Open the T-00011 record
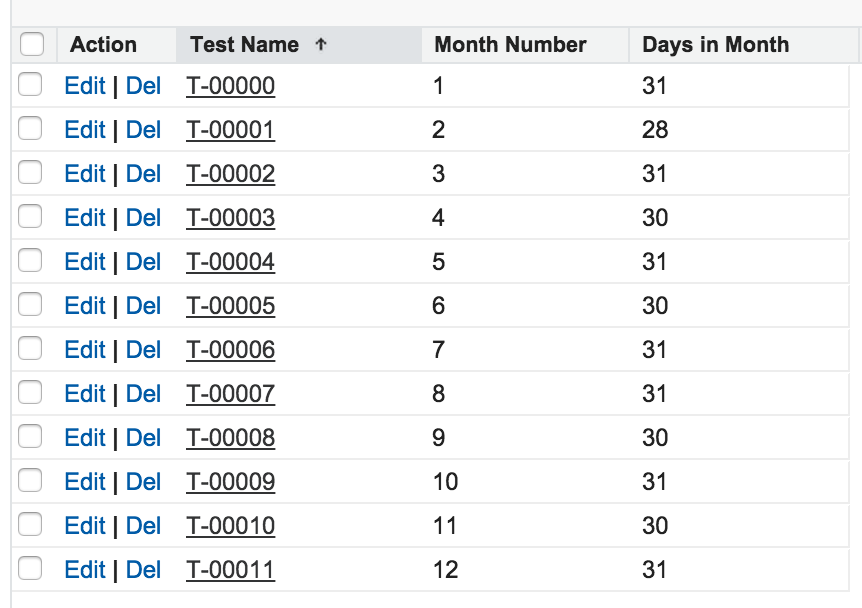Image resolution: width=862 pixels, height=608 pixels. tap(230, 569)
